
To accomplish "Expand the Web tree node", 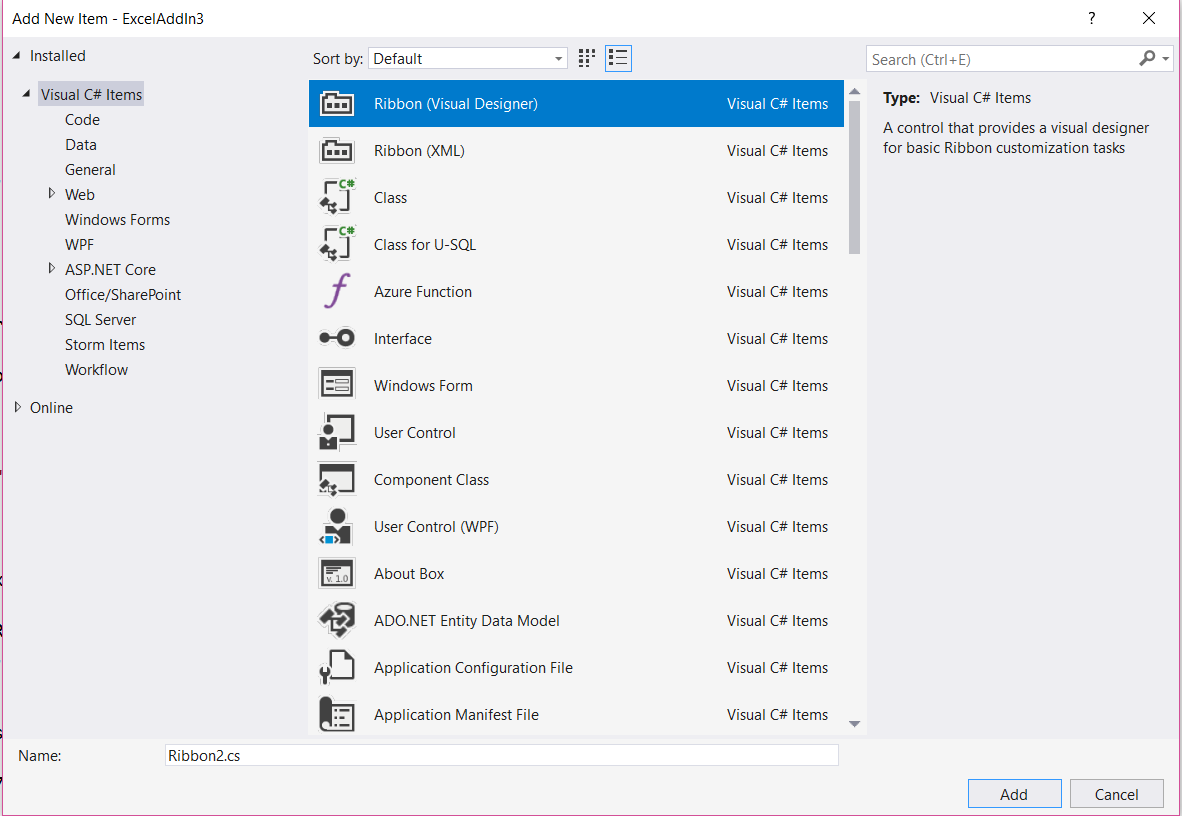I will (x=52, y=194).
